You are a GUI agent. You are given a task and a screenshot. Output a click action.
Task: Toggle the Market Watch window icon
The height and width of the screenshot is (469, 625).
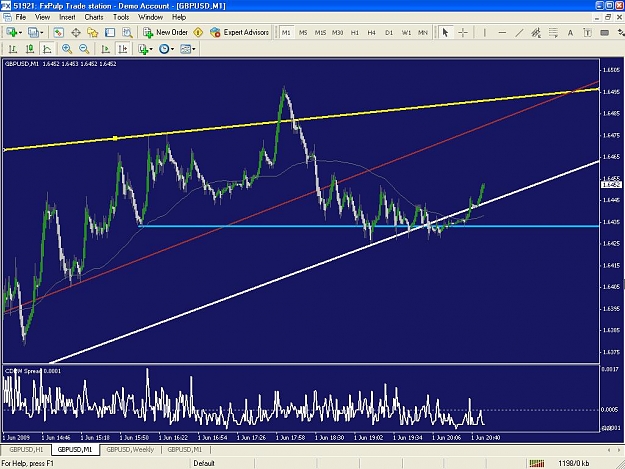59,33
